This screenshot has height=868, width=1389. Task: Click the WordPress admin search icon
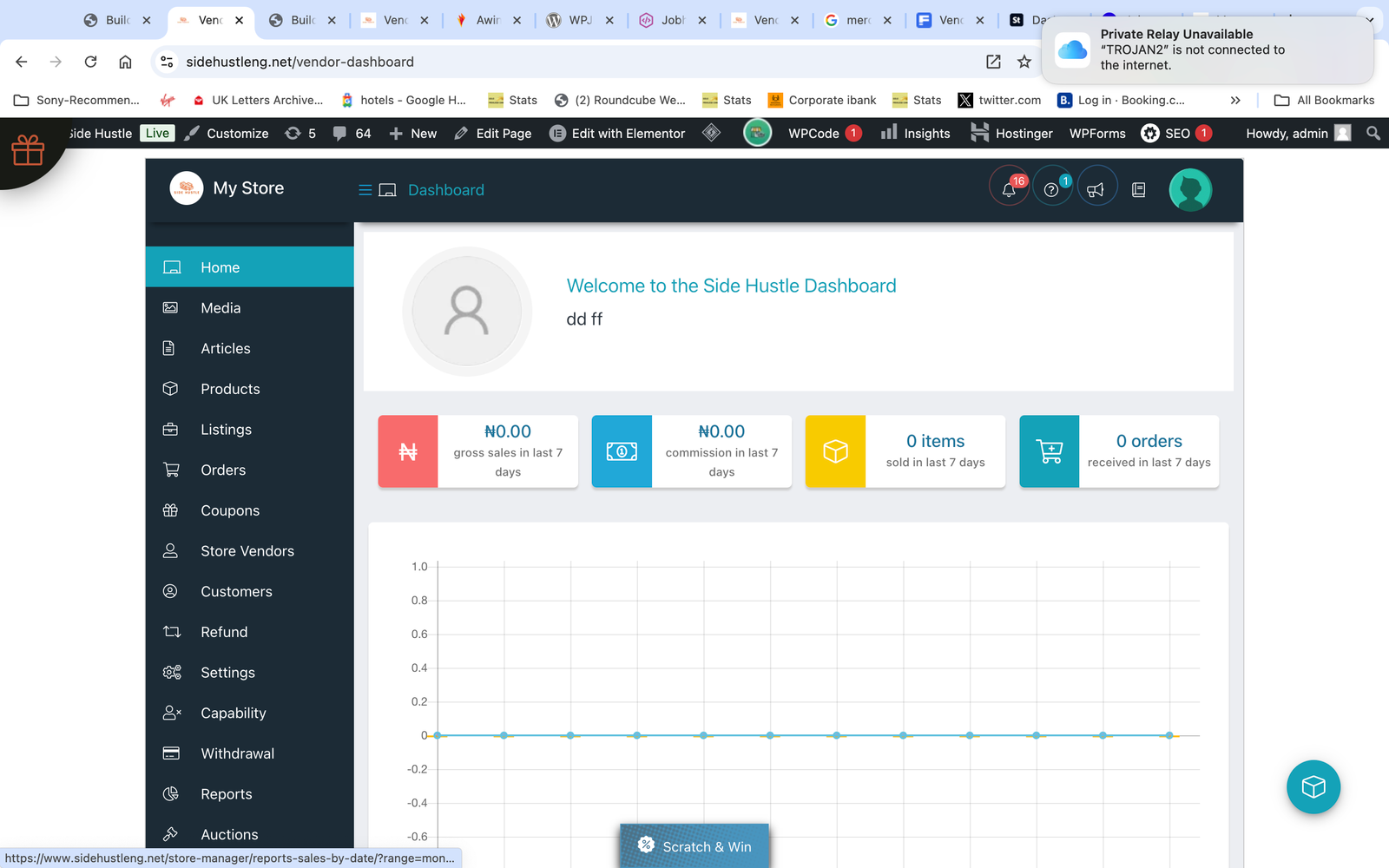[x=1373, y=133]
